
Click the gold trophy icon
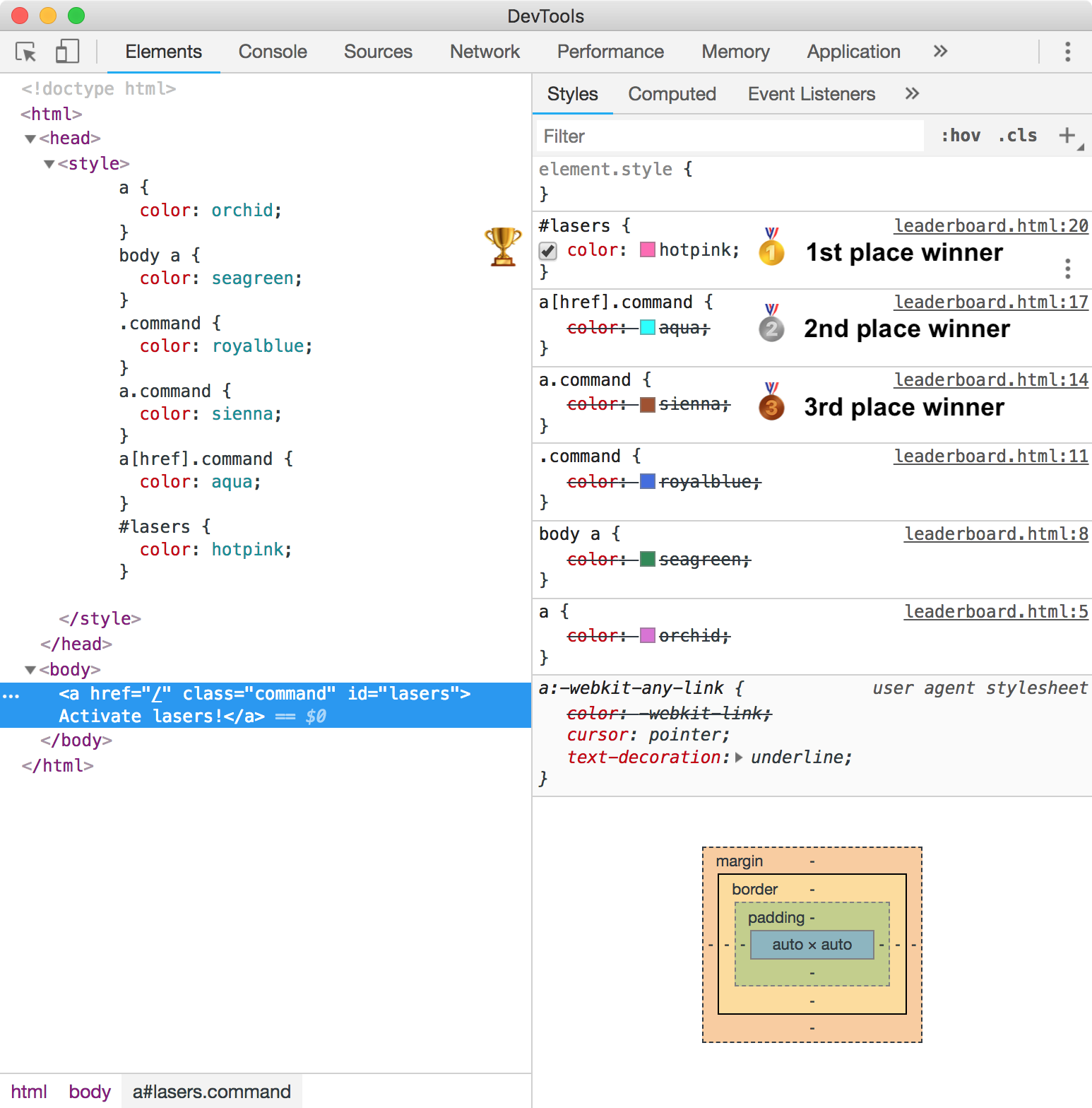(x=503, y=247)
